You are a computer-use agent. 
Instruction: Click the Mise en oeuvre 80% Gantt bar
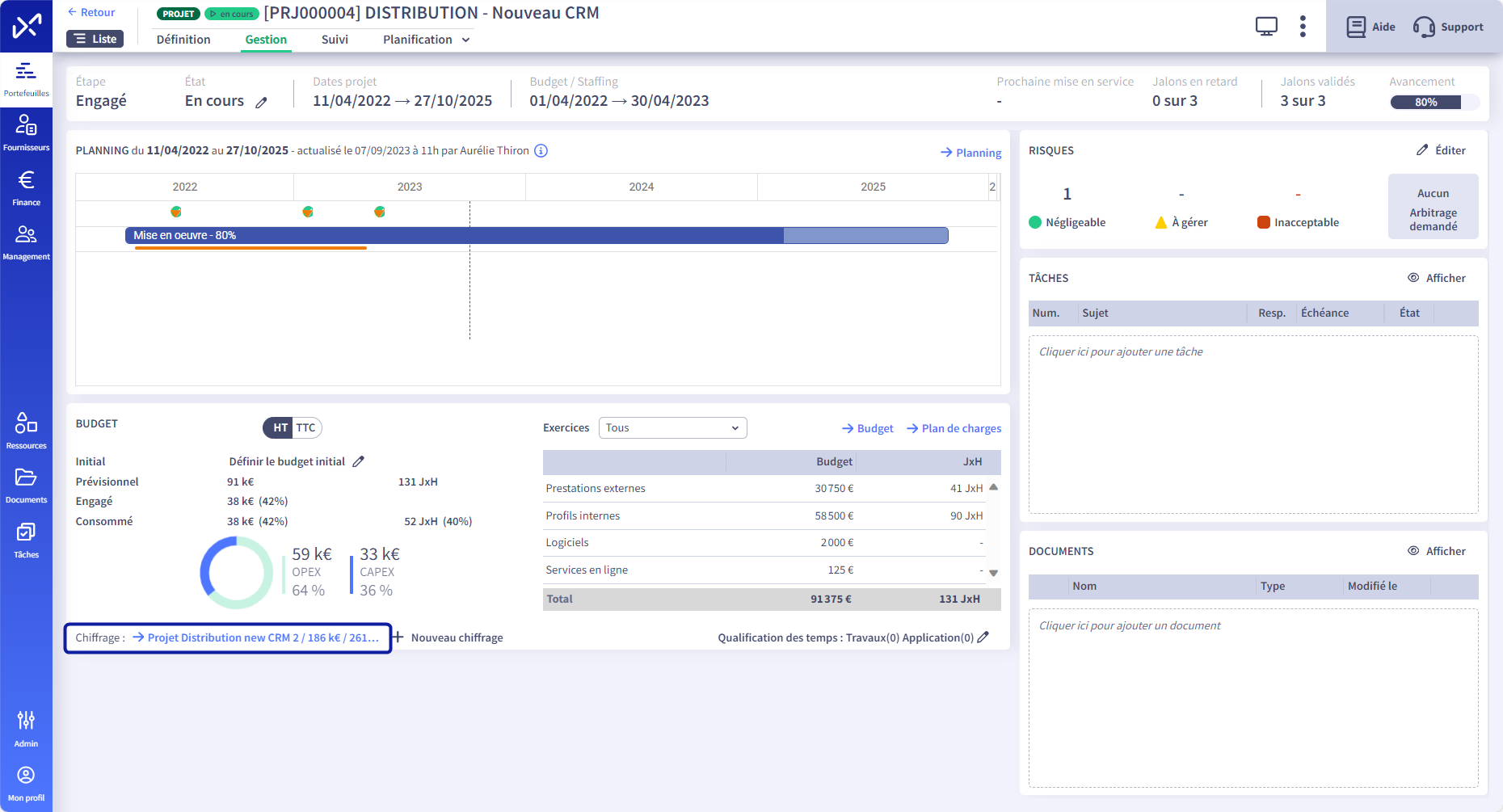(x=536, y=235)
